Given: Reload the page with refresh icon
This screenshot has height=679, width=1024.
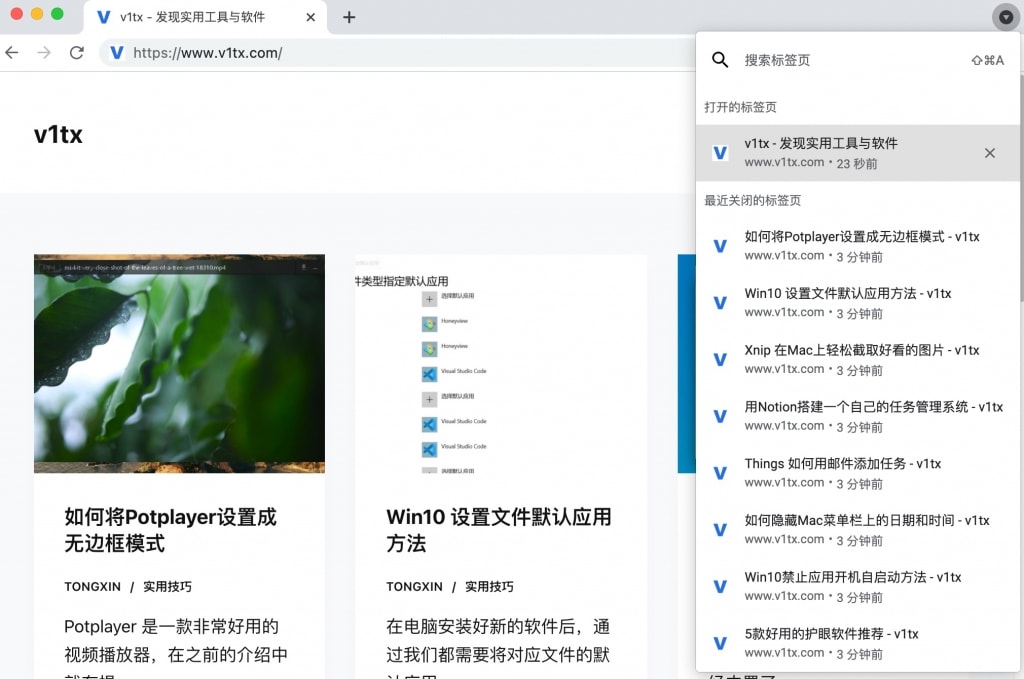Looking at the screenshot, I should point(76,52).
